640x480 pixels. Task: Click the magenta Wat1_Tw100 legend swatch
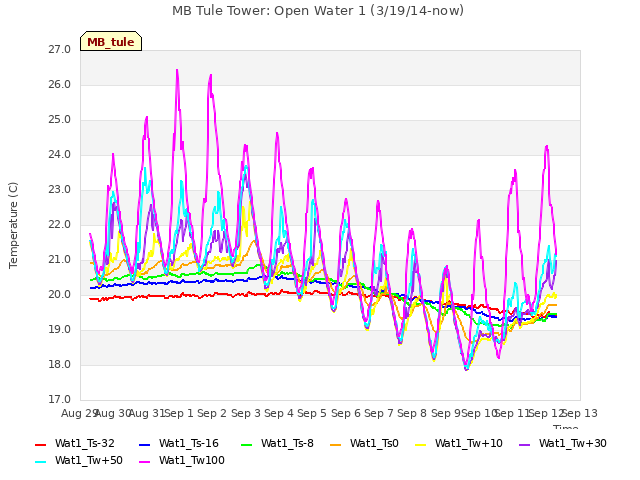pos(145,461)
